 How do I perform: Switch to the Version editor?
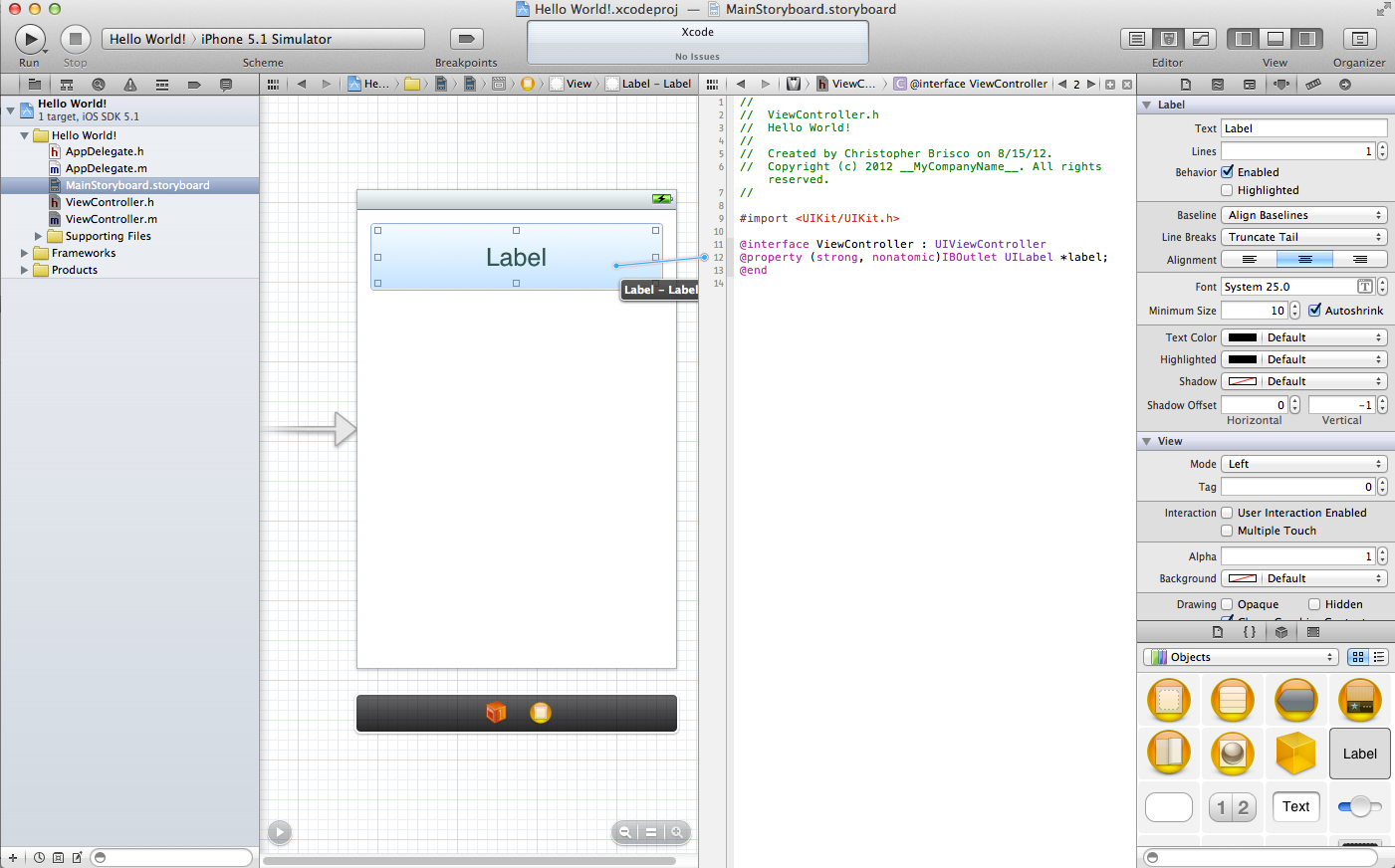point(1201,39)
